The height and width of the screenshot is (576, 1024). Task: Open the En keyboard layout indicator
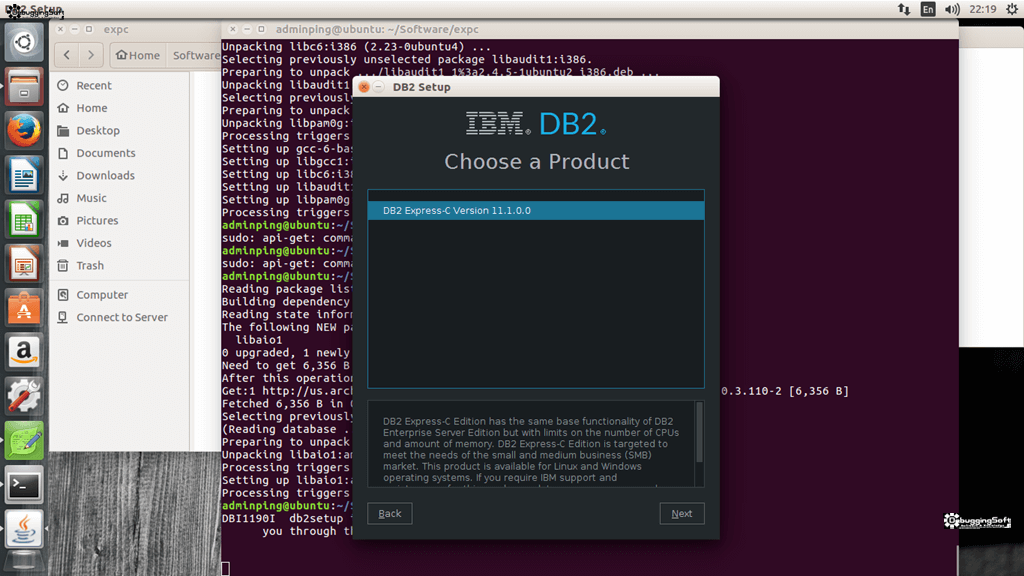(928, 9)
